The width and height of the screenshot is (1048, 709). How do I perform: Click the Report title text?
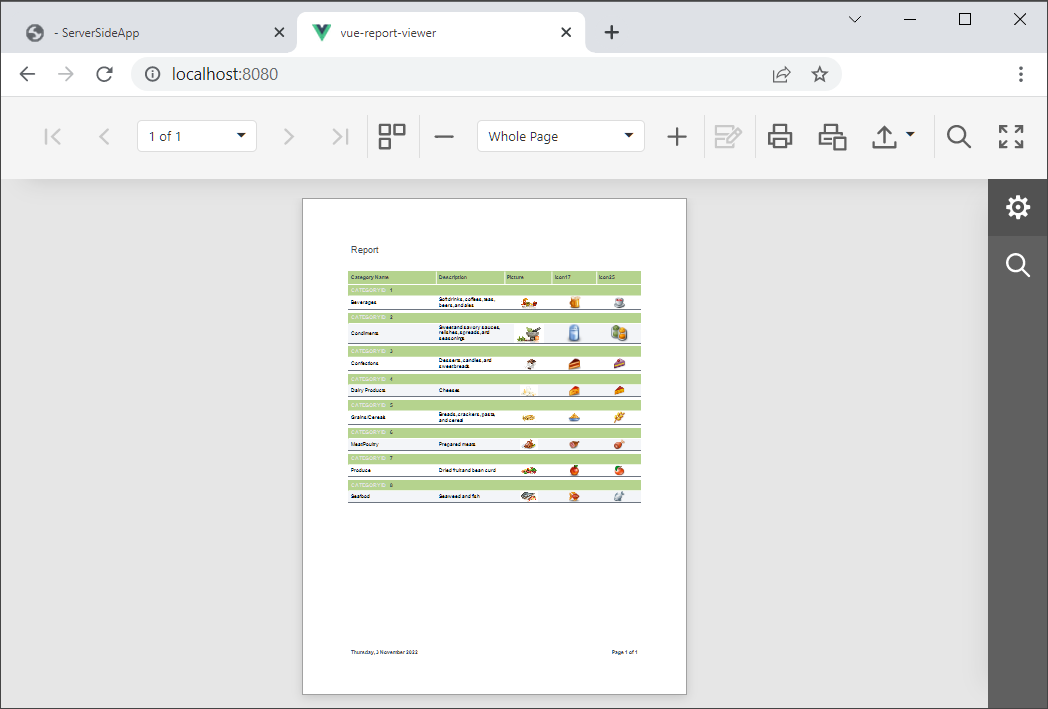click(x=364, y=250)
